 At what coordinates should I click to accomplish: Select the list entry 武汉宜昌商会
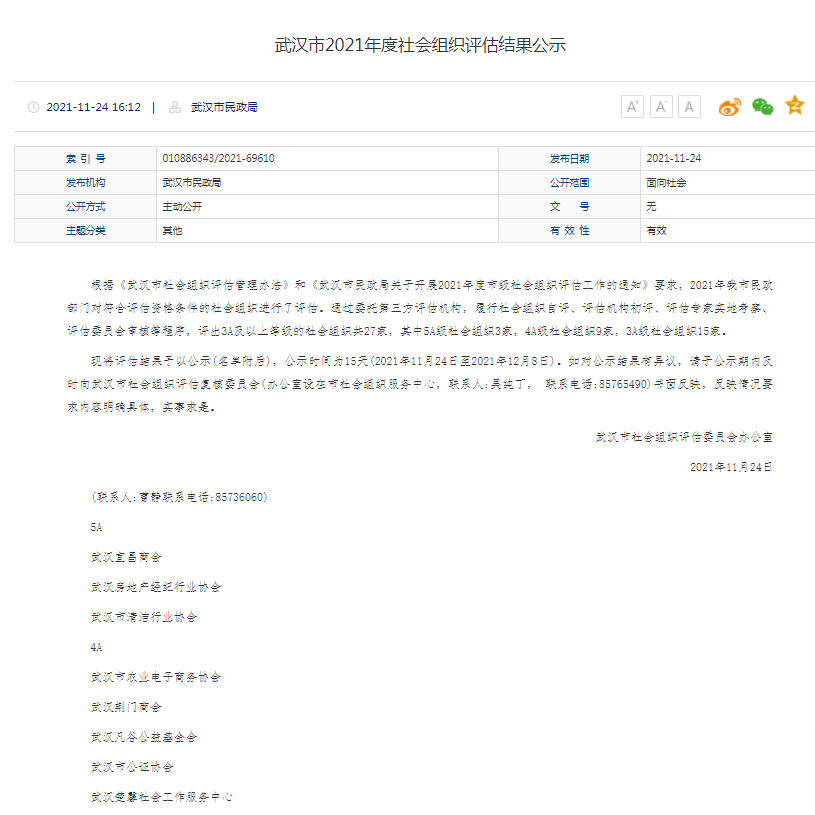point(126,557)
